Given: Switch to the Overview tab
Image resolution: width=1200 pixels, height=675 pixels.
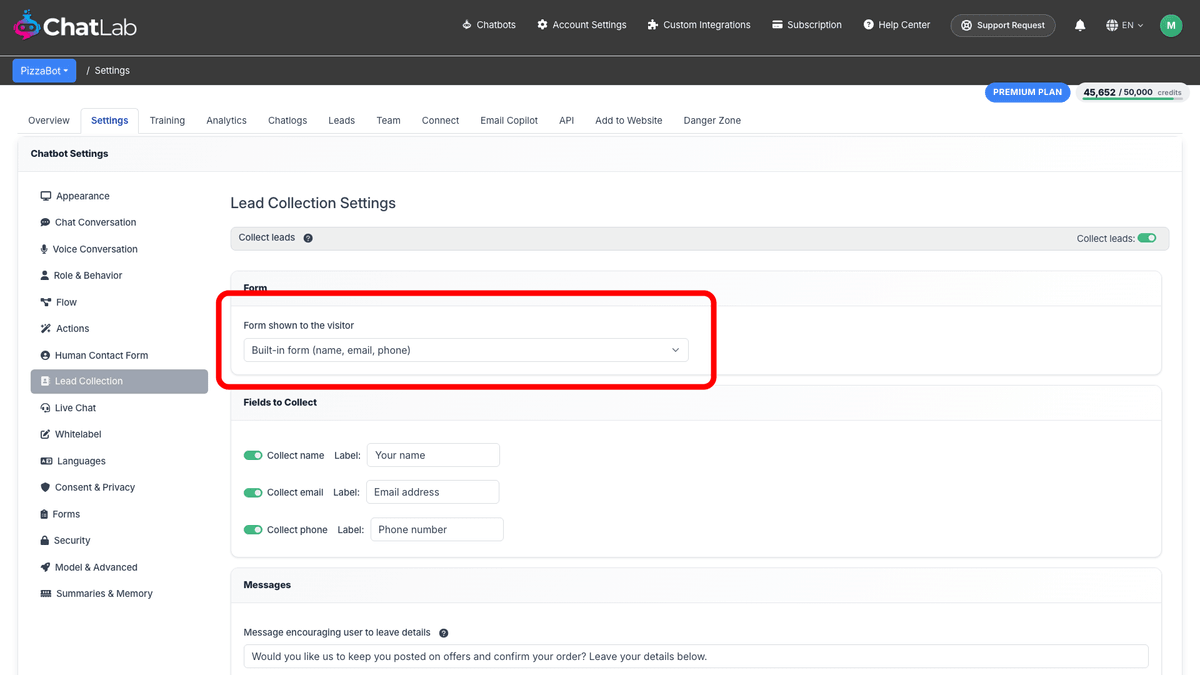Looking at the screenshot, I should point(49,120).
